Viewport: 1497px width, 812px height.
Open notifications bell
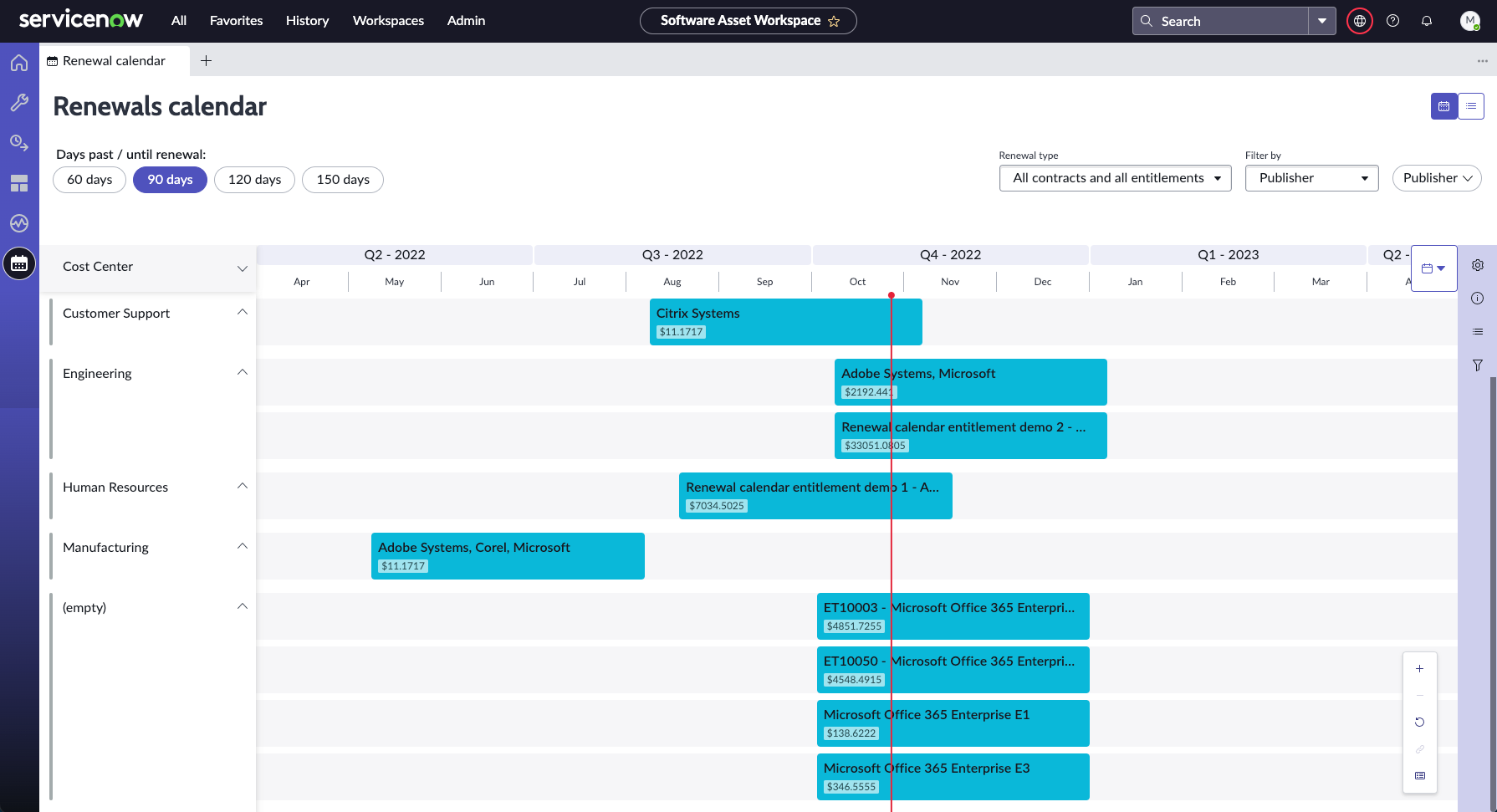[x=1427, y=21]
